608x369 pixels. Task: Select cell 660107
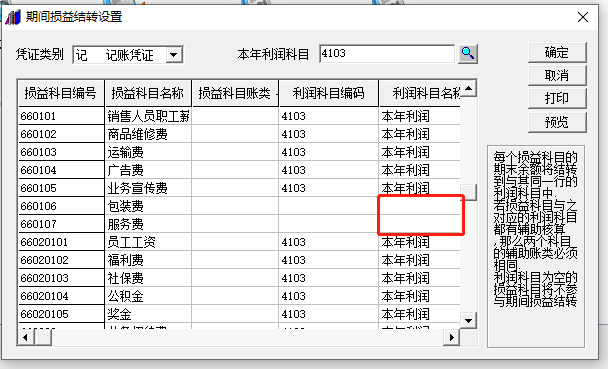61,224
